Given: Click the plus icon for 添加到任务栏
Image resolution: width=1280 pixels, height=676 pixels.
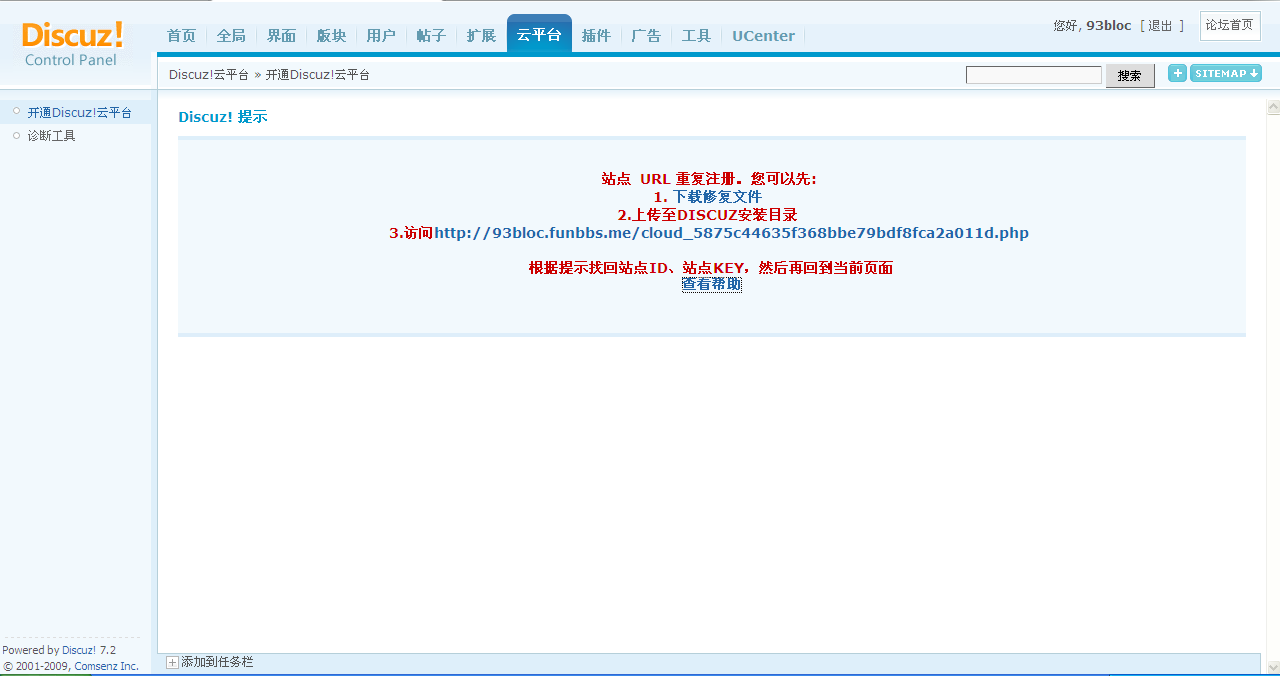Looking at the screenshot, I should [x=172, y=662].
